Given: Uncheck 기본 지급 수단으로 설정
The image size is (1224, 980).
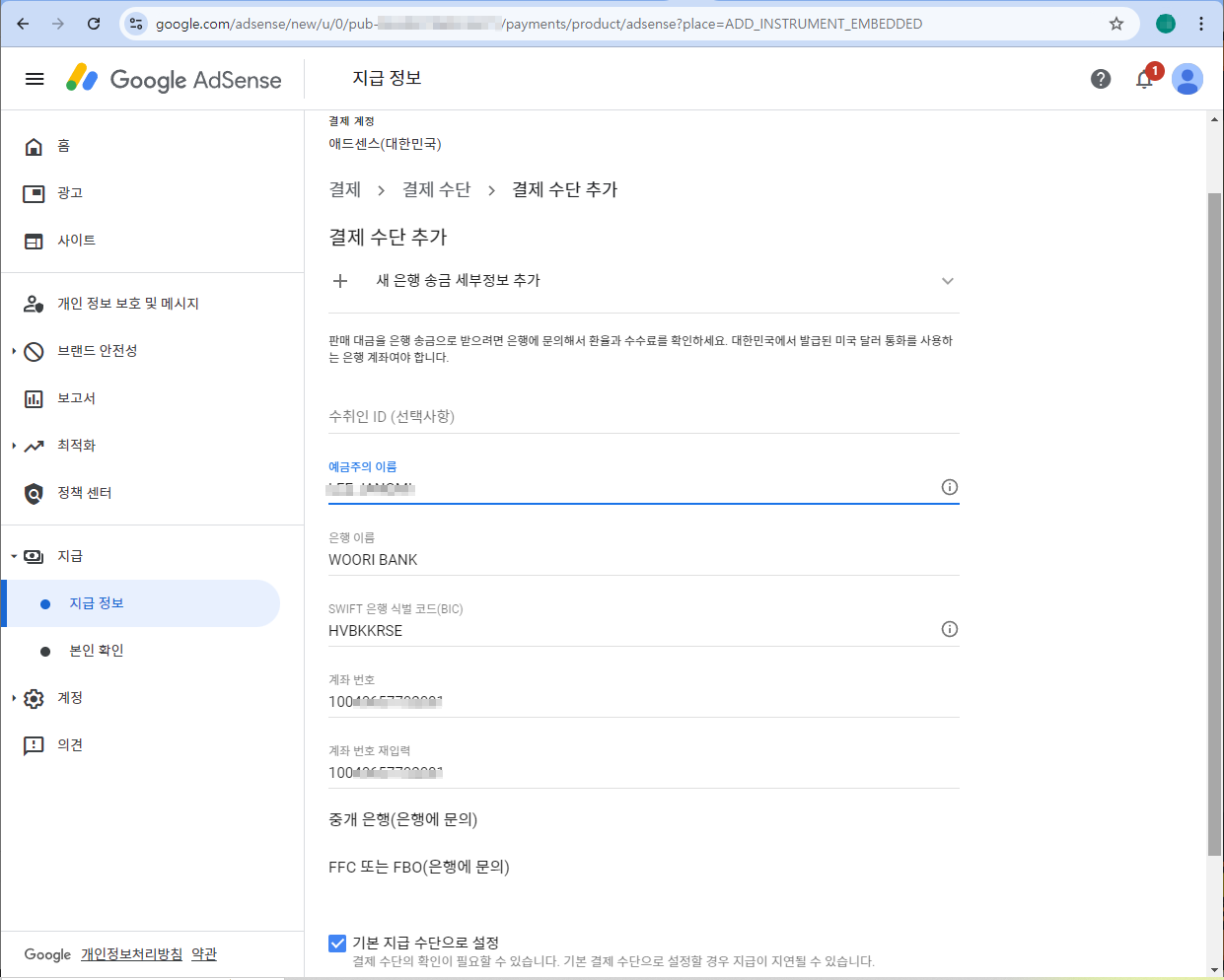Looking at the screenshot, I should pyautogui.click(x=336, y=943).
